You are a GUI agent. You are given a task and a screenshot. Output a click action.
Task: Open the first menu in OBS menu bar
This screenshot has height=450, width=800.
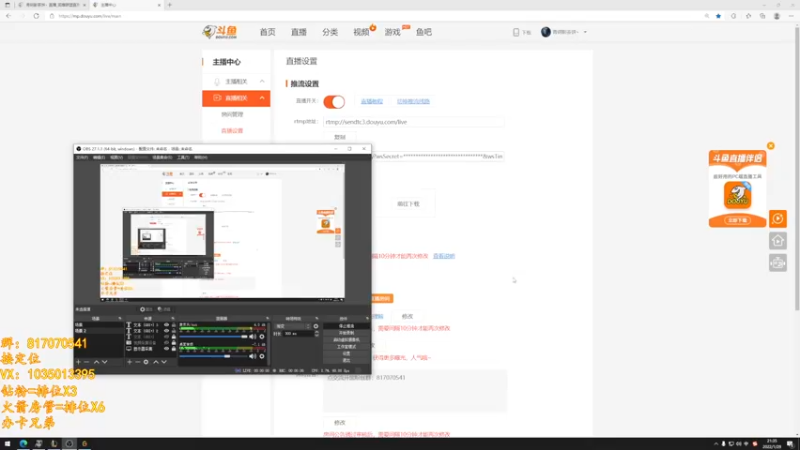tap(82, 158)
